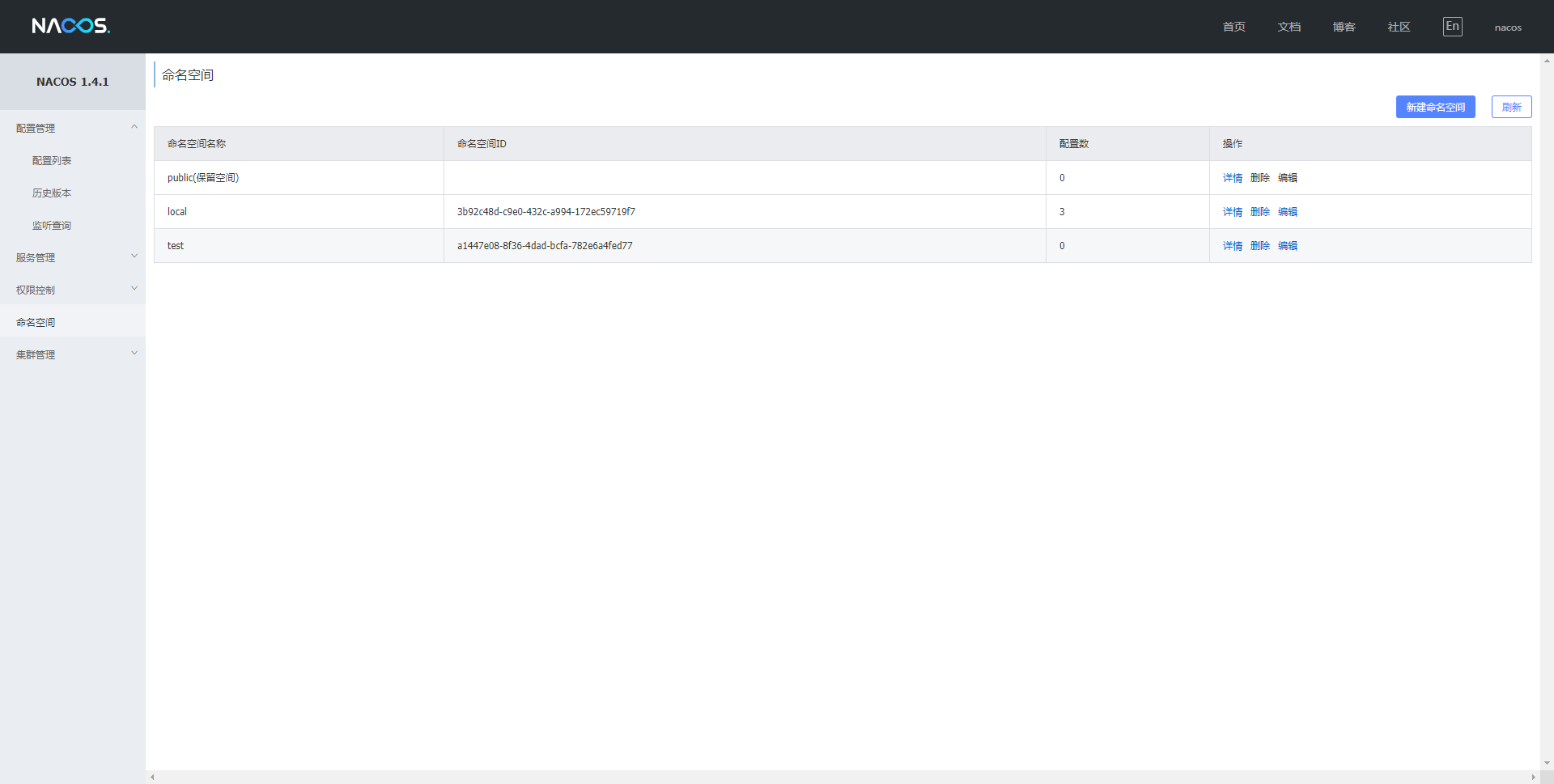Image resolution: width=1554 pixels, height=784 pixels.
Task: Click 编辑 for the local namespace
Action: point(1287,211)
